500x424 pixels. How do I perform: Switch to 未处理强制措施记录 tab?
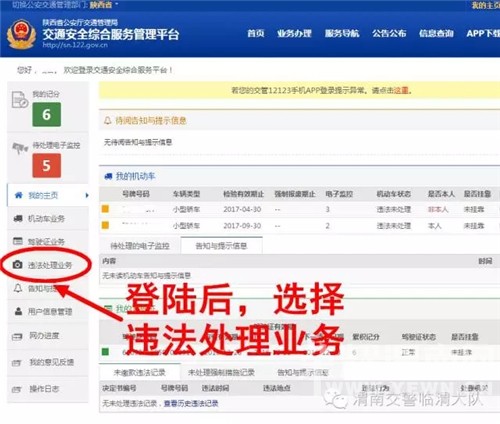point(221,372)
